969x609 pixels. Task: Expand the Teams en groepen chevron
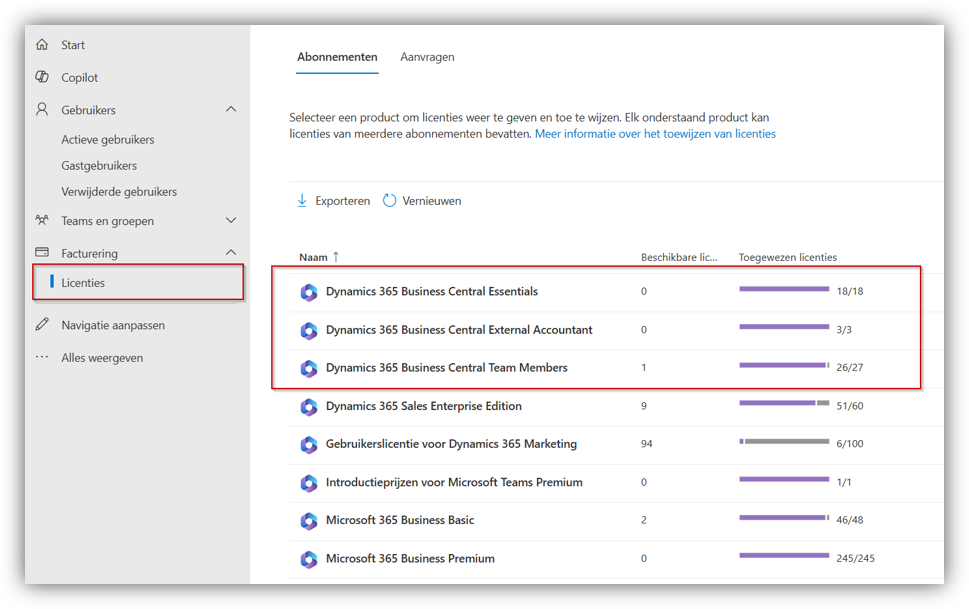pyautogui.click(x=231, y=220)
